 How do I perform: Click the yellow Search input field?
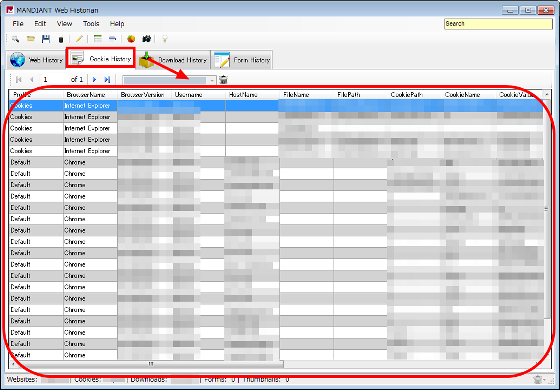pyautogui.click(x=498, y=24)
